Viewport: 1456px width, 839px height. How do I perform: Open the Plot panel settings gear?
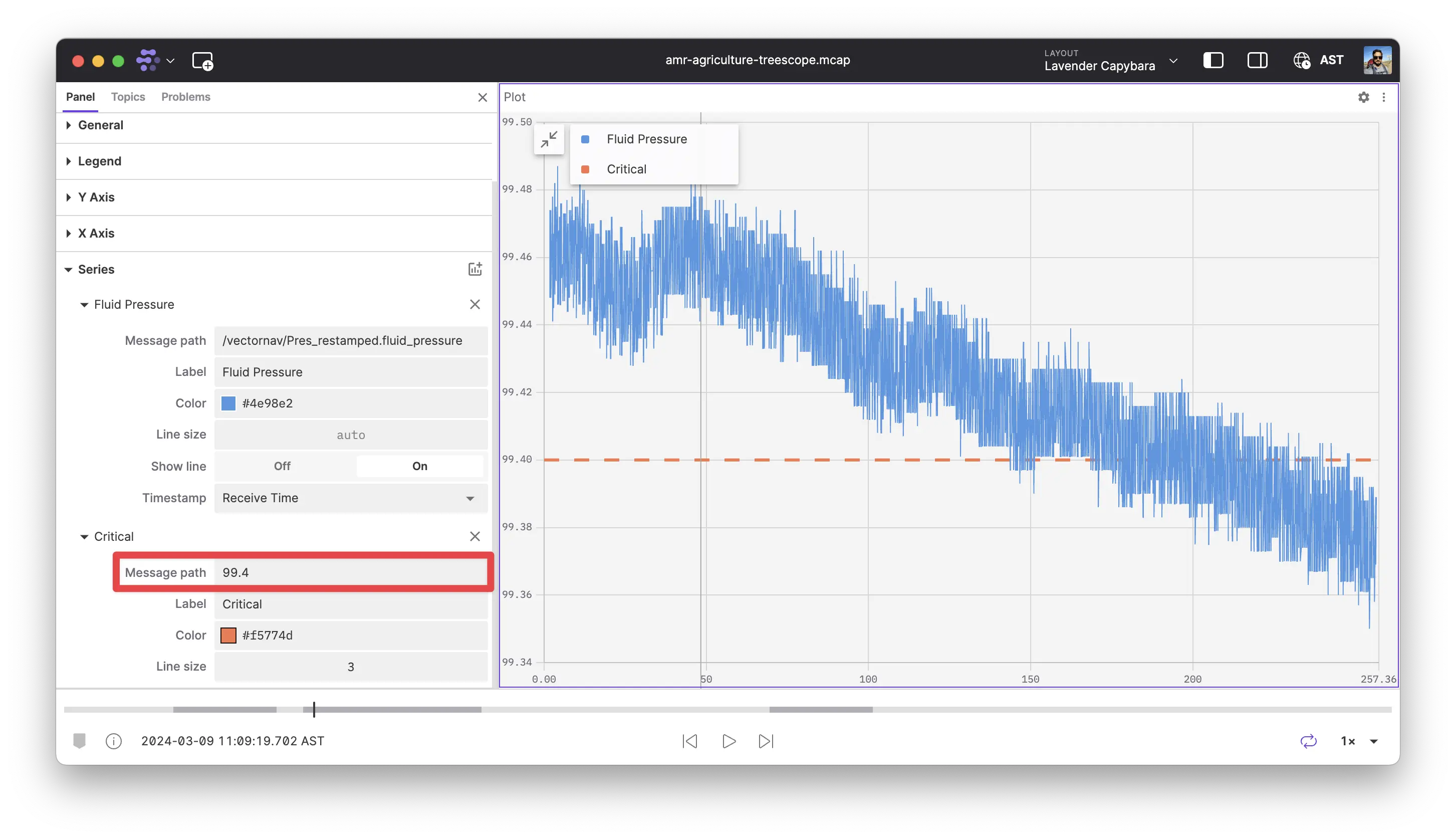coord(1363,97)
